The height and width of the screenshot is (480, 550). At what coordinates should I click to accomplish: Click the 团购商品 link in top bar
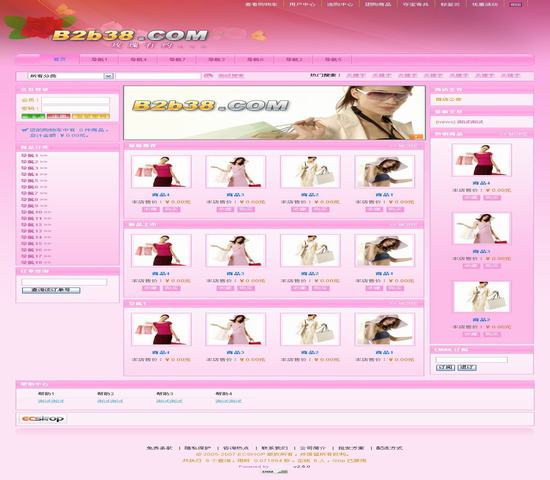[378, 5]
